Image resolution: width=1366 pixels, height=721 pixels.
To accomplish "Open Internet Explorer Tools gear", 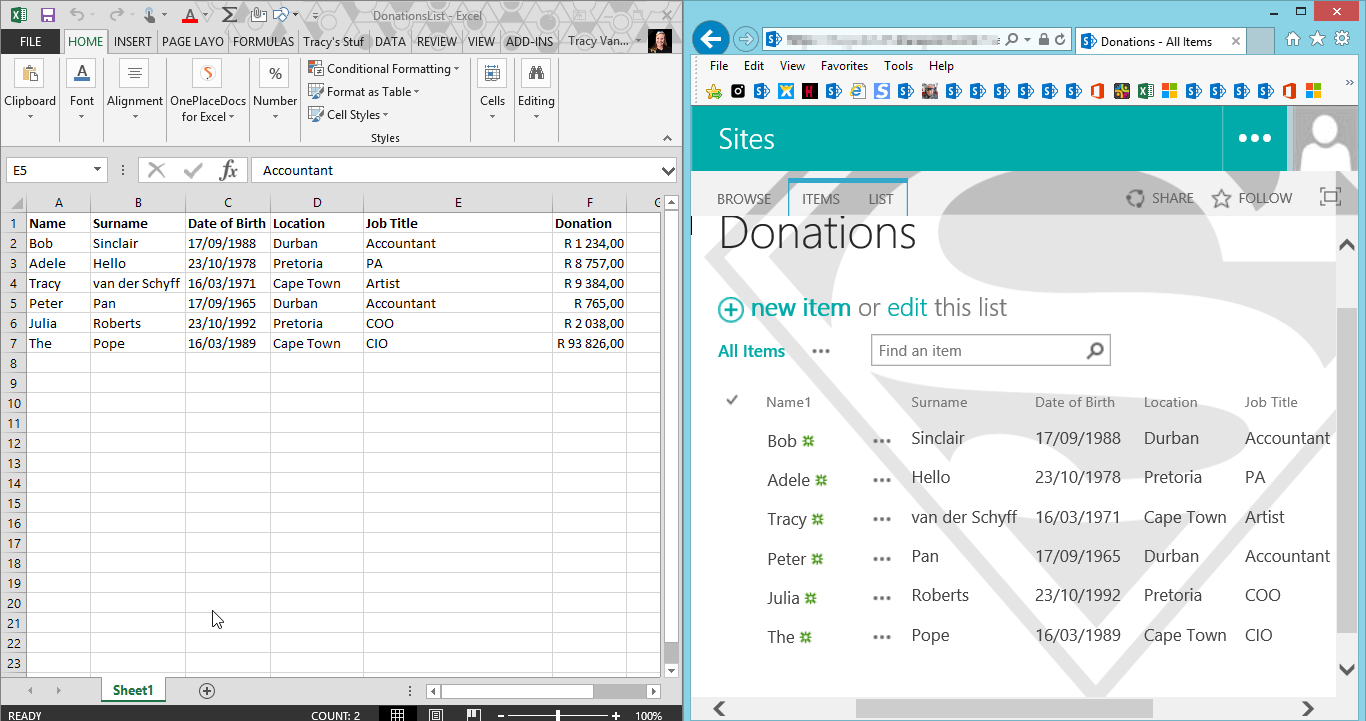I will 1341,39.
